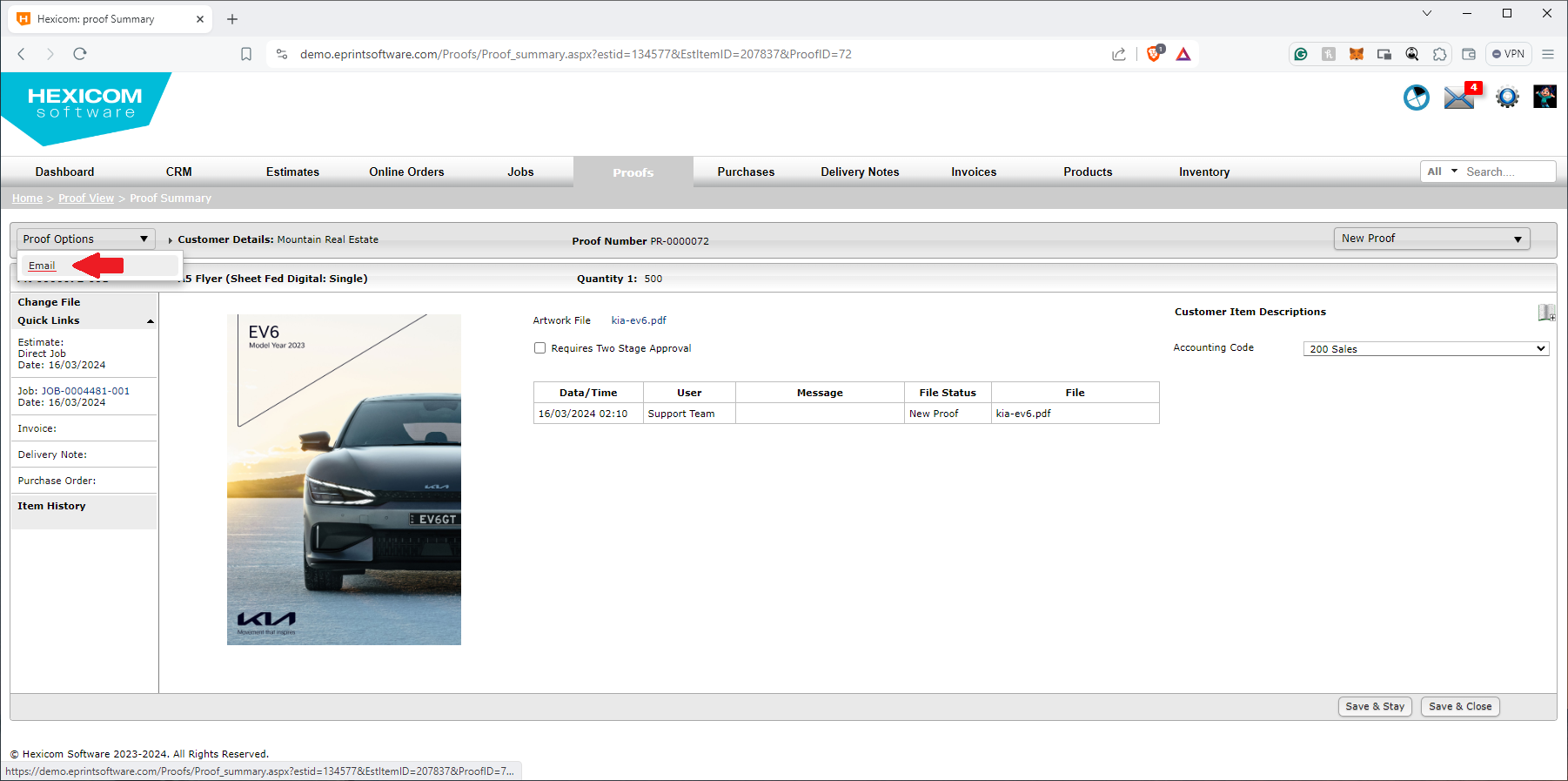Open the New Proof status dropdown

[x=1431, y=239]
